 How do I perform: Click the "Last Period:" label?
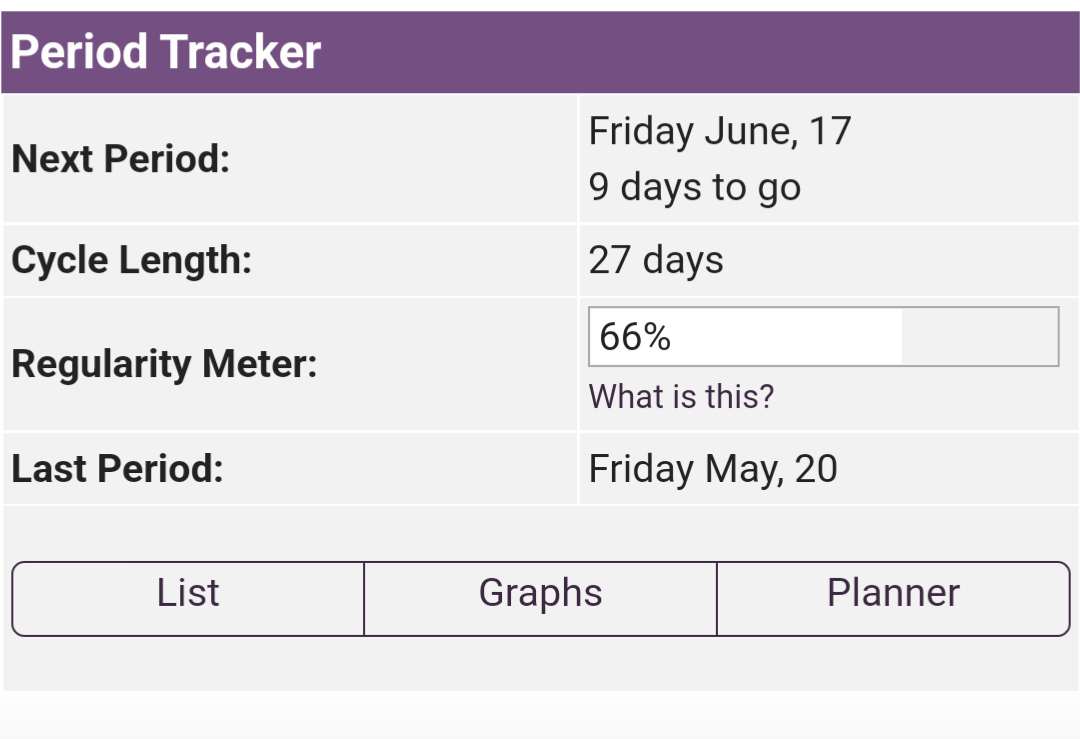click(117, 468)
